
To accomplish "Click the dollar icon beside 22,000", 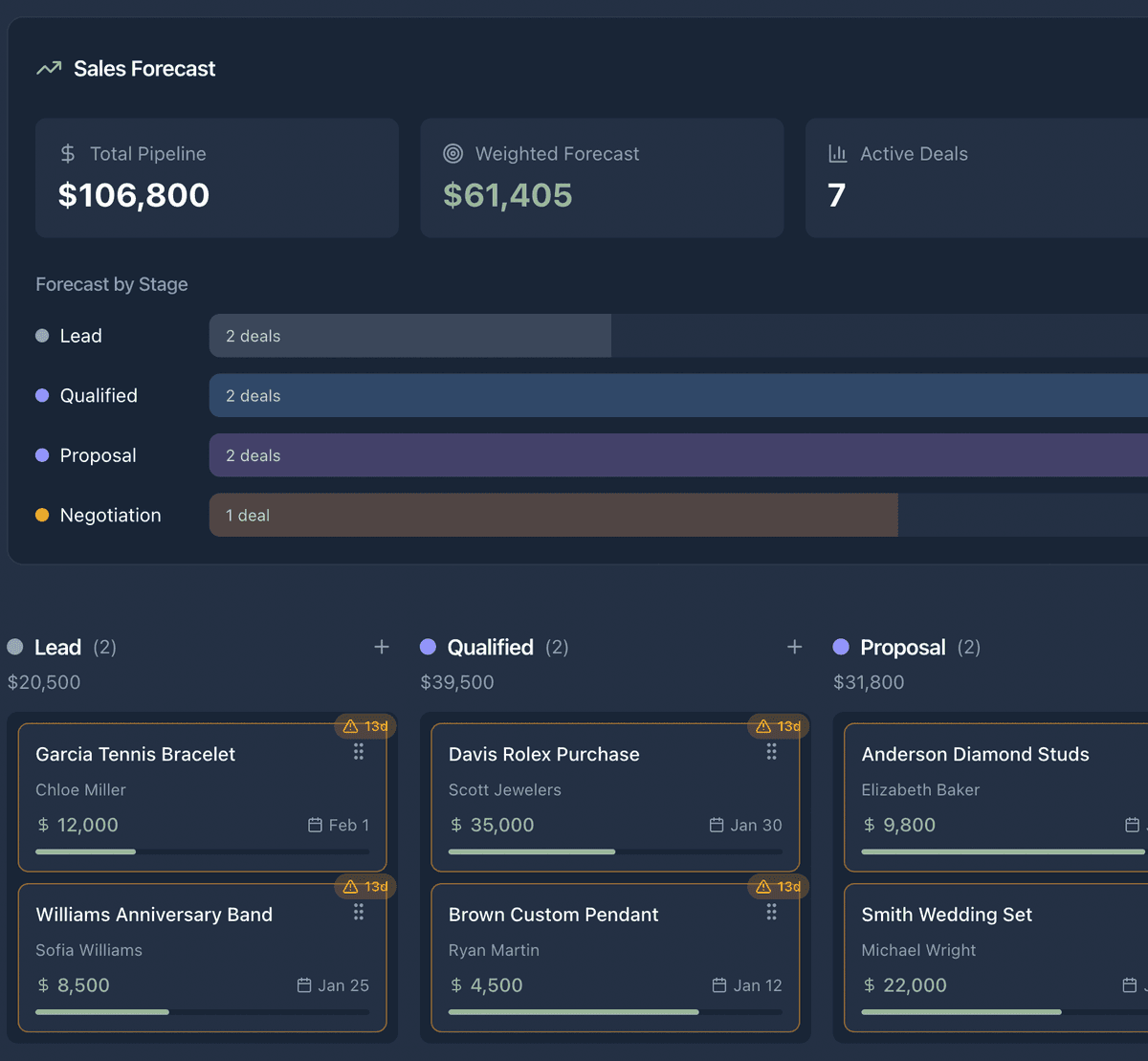I will pos(869,985).
